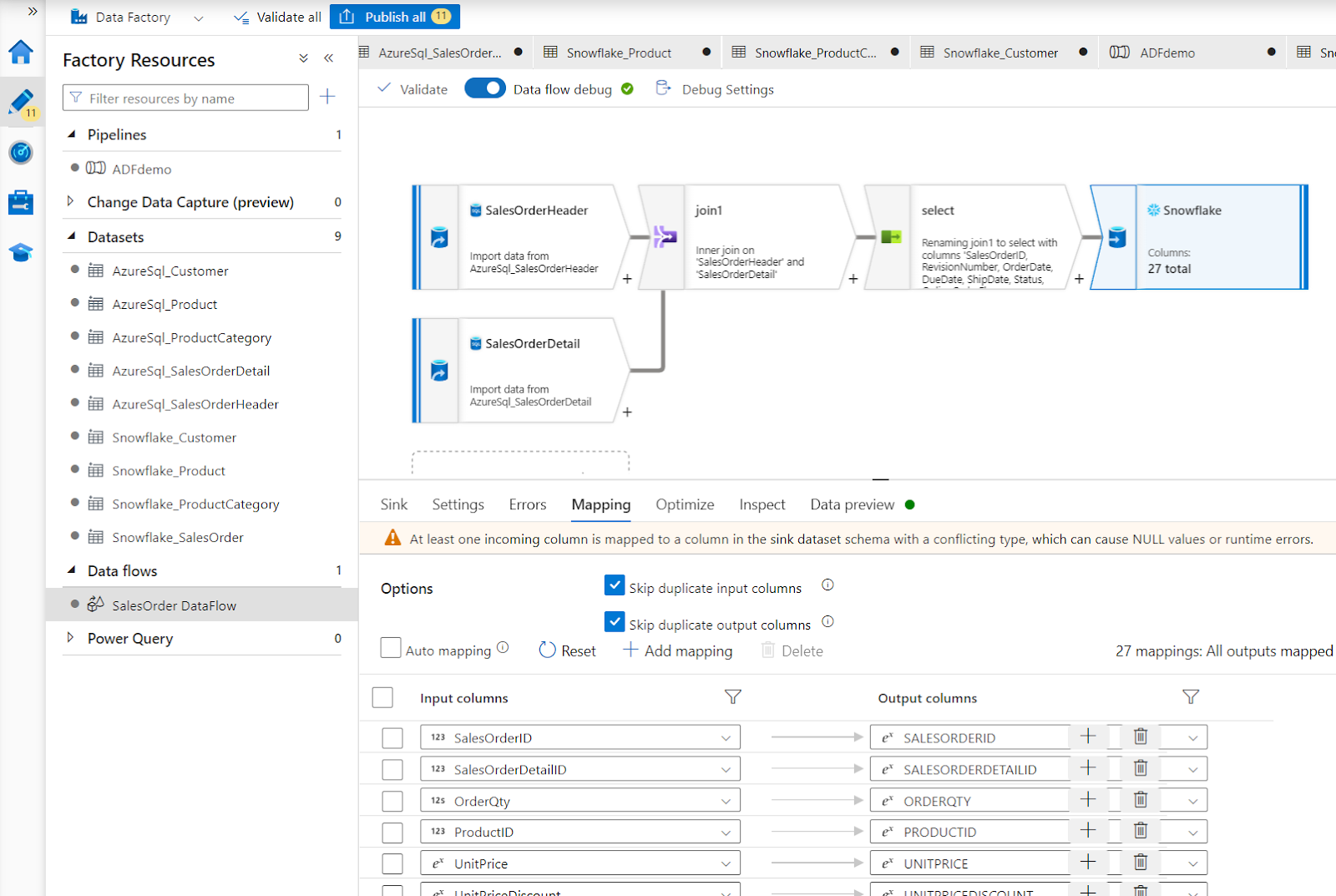Delete the ProductID mapping with trash icon
This screenshot has width=1336, height=896.
click(1141, 831)
